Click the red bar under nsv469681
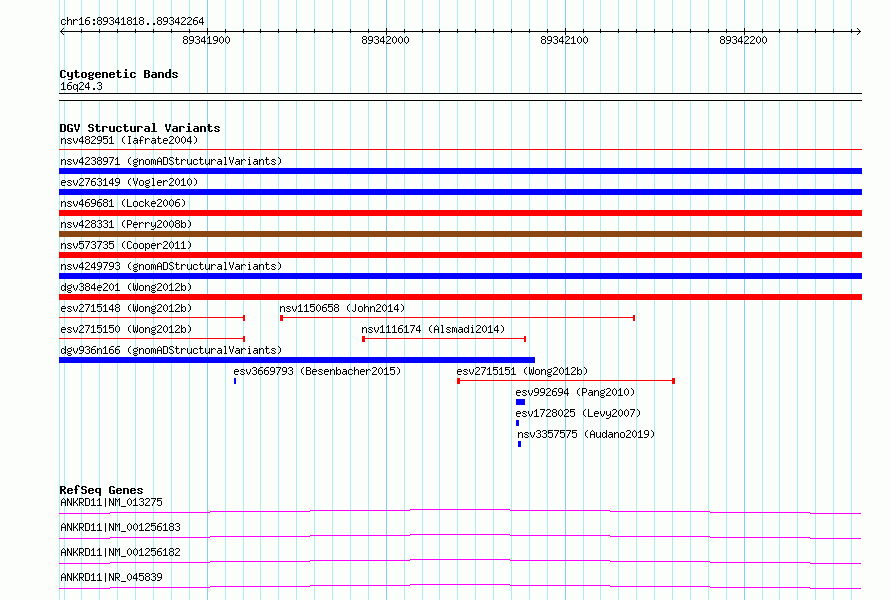890x600 pixels. pos(460,213)
